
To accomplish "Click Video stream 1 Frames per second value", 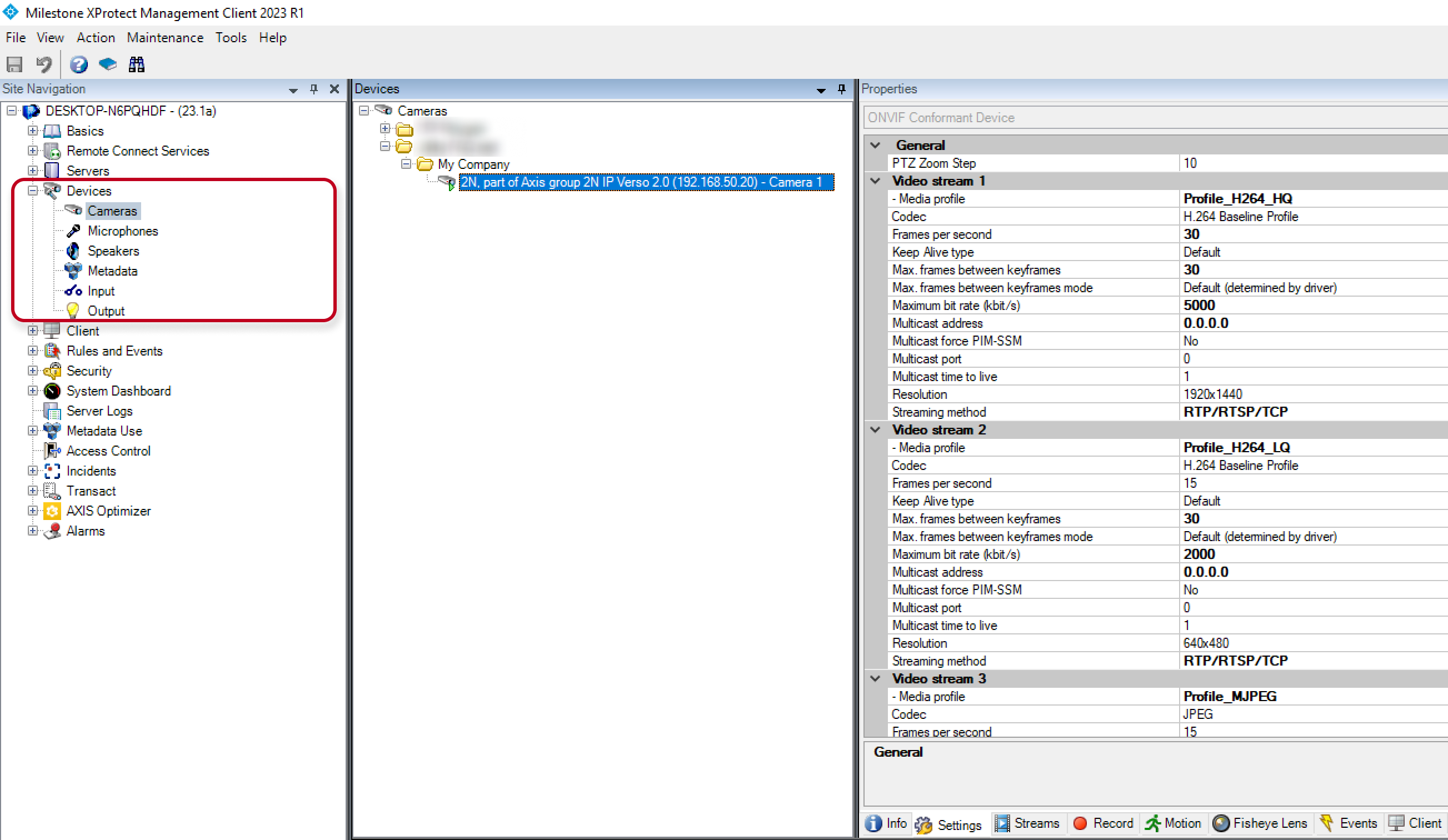I will click(x=1313, y=234).
